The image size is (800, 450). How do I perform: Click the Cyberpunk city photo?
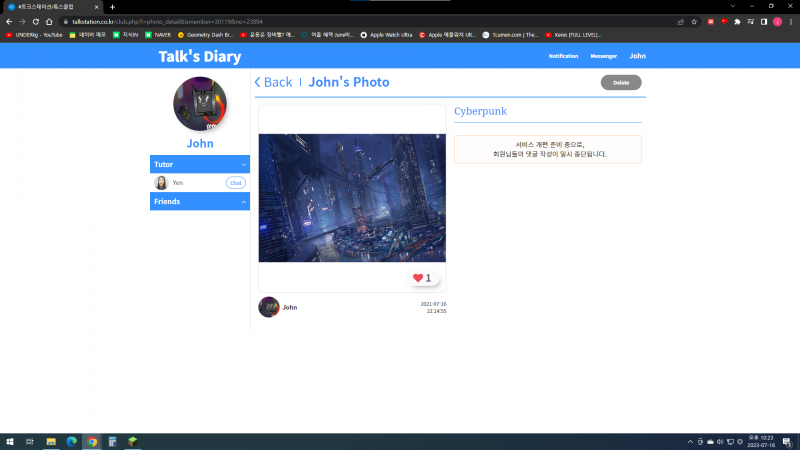pos(352,198)
